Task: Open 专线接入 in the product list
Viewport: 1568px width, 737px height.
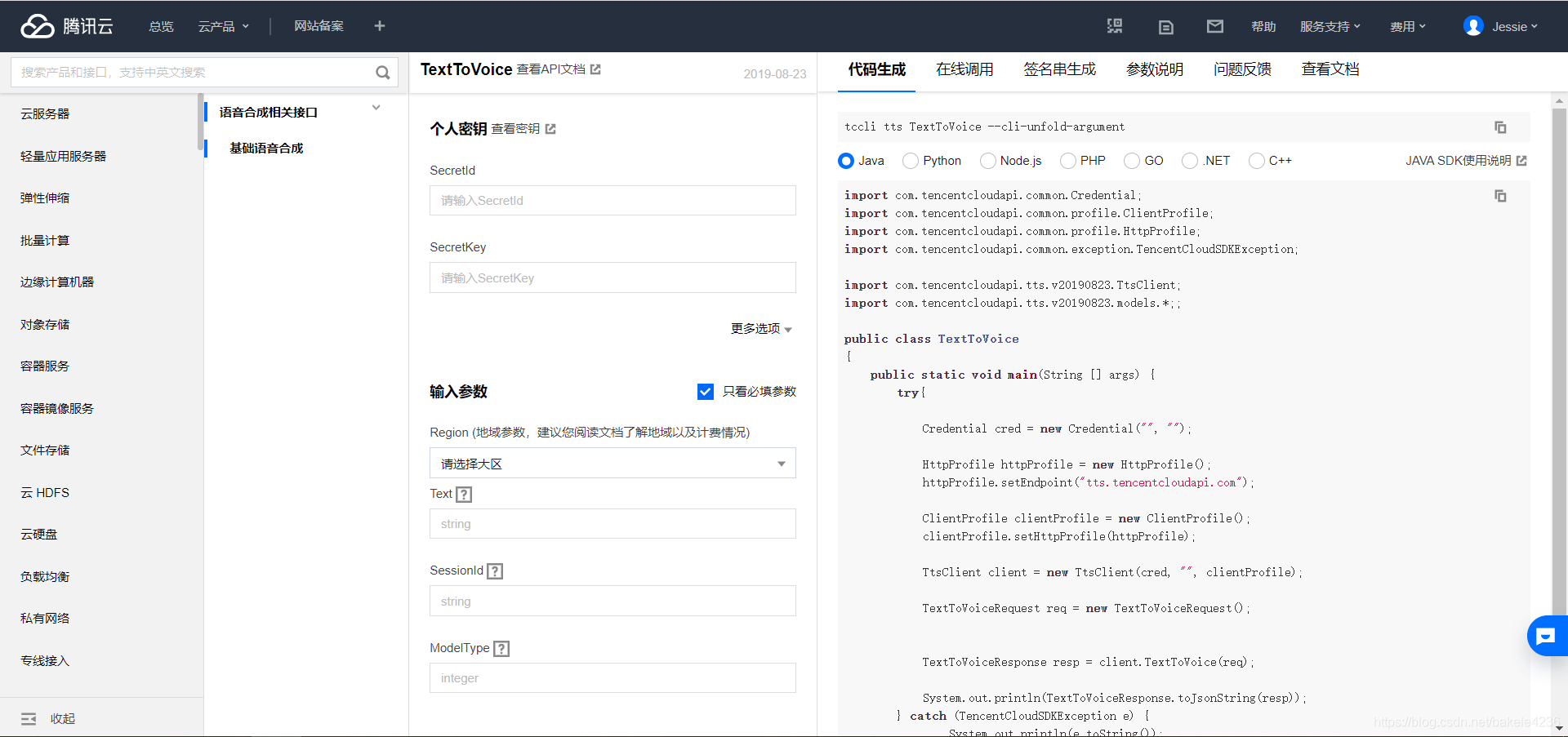Action: click(45, 661)
